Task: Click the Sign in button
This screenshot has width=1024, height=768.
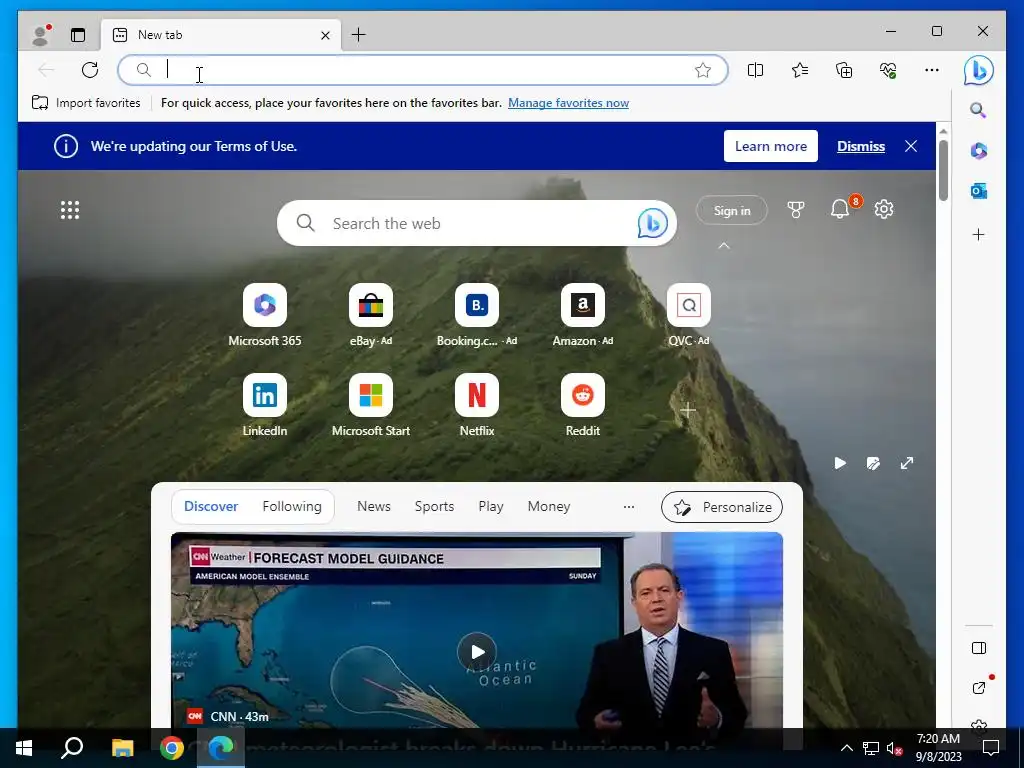Action: [x=731, y=210]
